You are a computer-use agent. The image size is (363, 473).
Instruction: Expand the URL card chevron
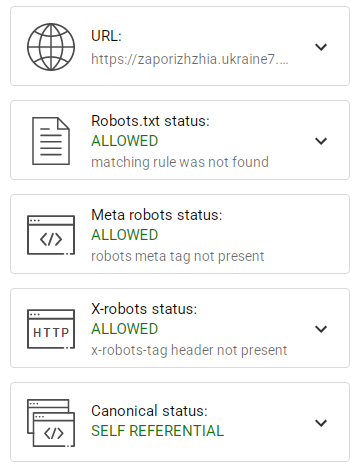point(321,47)
